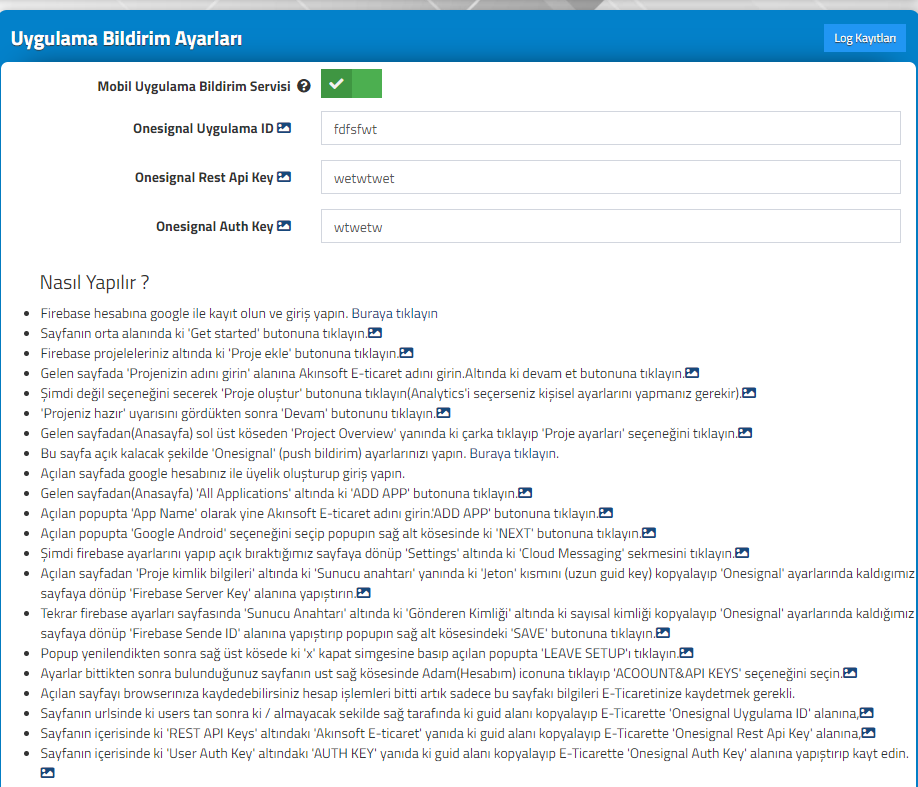Screen dimensions: 918x787
Task: View image for 'ACOOUNT&API KEYS' step
Action: coord(850,673)
